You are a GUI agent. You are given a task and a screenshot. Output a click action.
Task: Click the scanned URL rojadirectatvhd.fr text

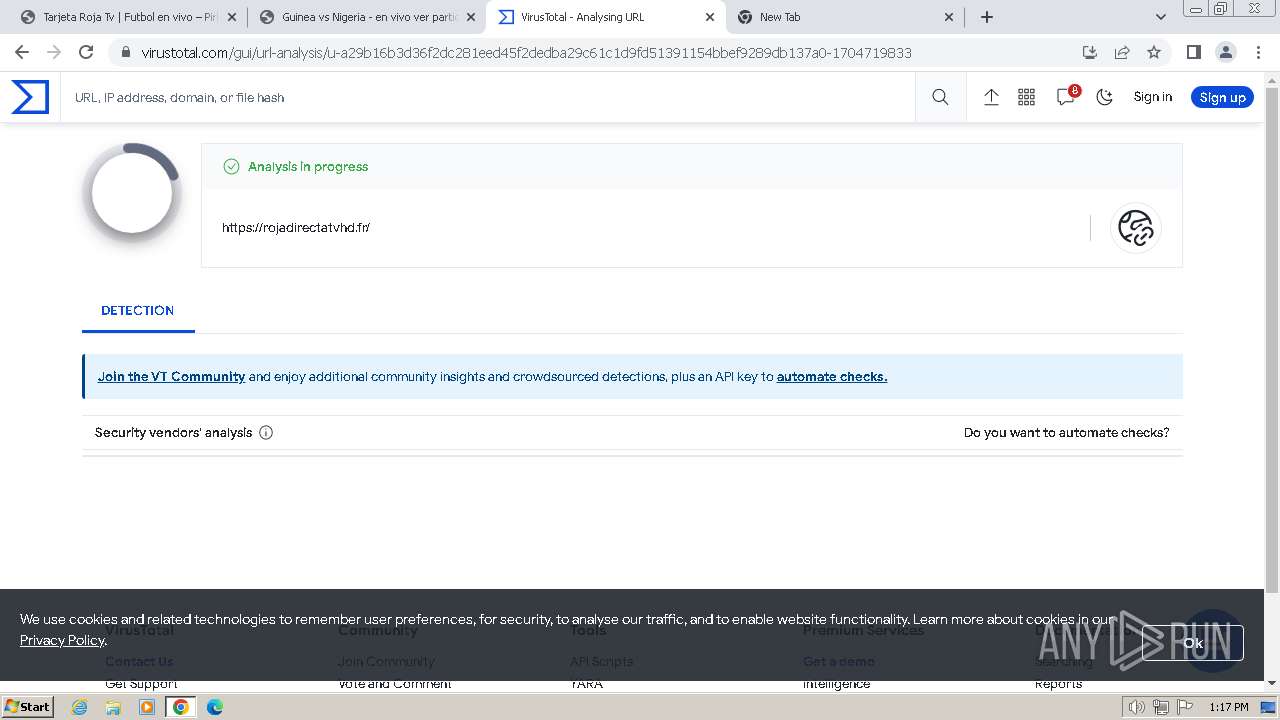(296, 228)
